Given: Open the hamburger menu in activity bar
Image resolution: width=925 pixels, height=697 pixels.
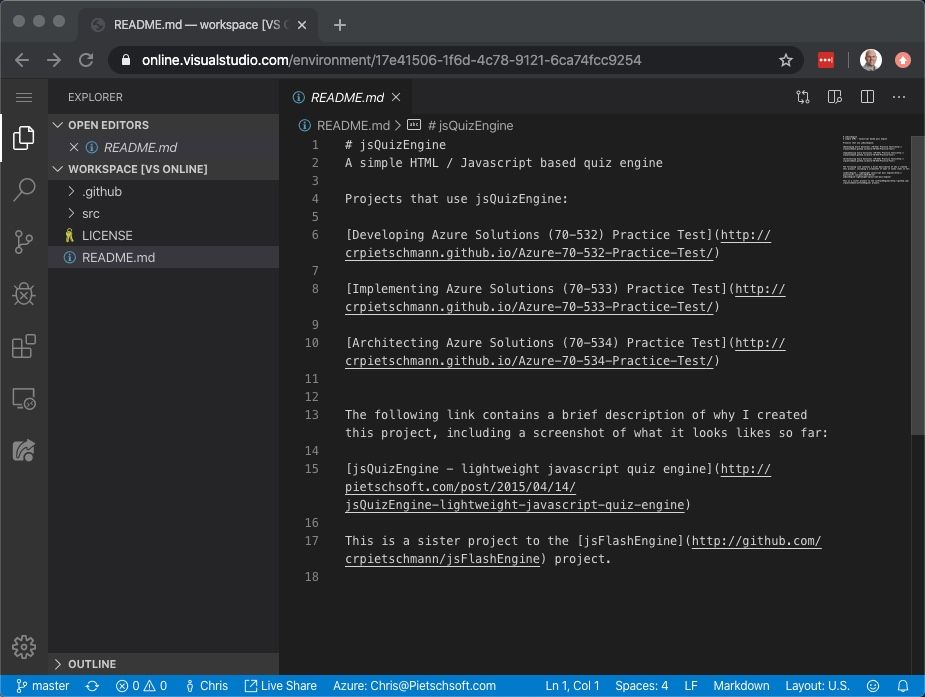Looking at the screenshot, I should (24, 97).
